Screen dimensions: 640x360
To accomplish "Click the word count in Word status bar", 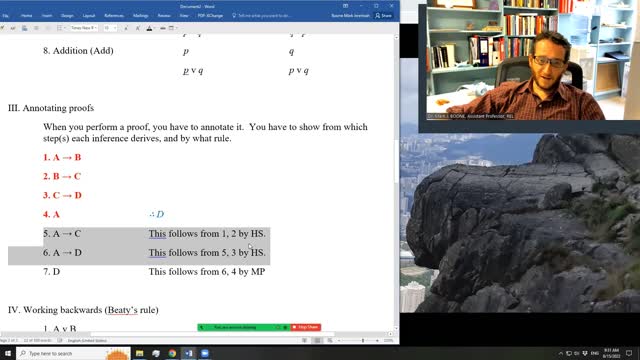I will [x=38, y=340].
